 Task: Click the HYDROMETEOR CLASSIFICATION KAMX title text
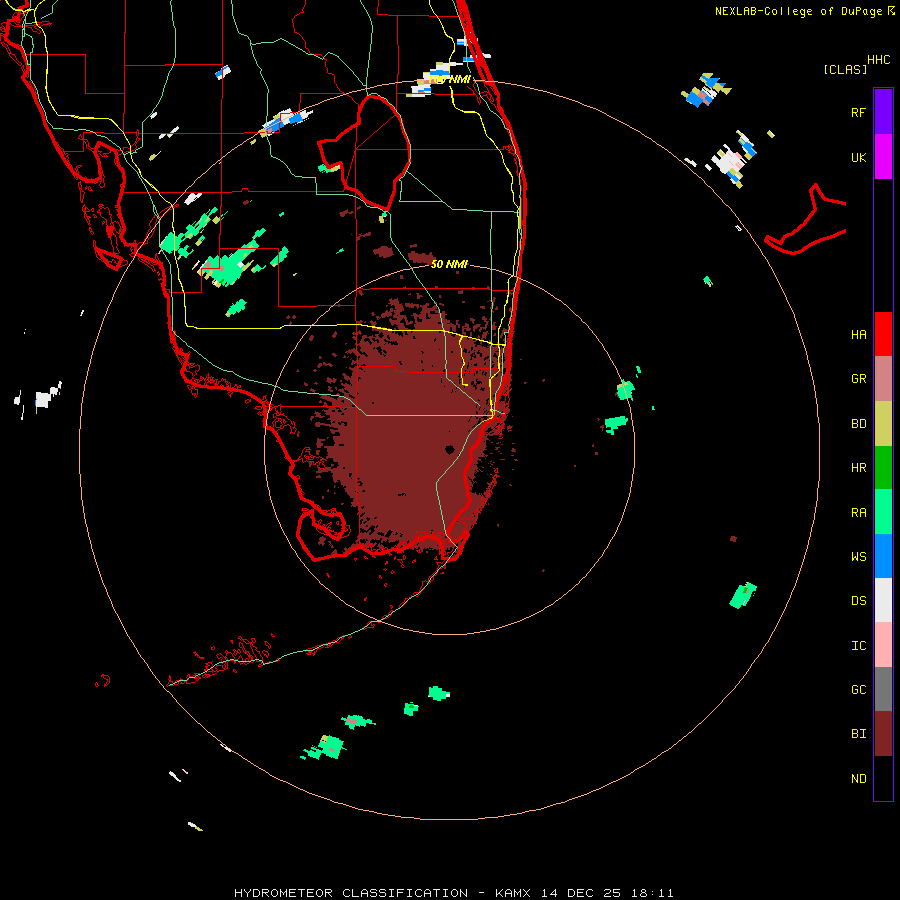point(453,893)
